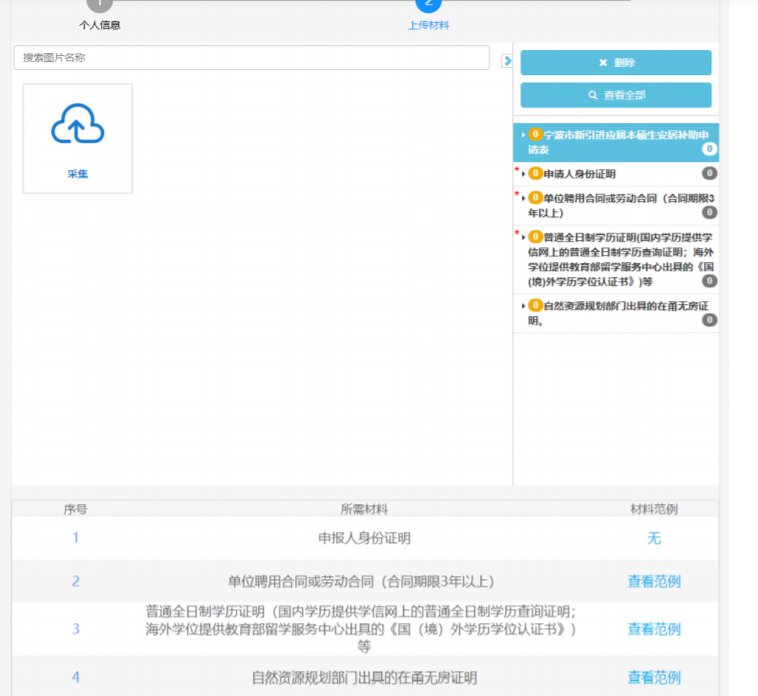
Task: Click blue step circle above 上传材料
Action: (x=428, y=5)
